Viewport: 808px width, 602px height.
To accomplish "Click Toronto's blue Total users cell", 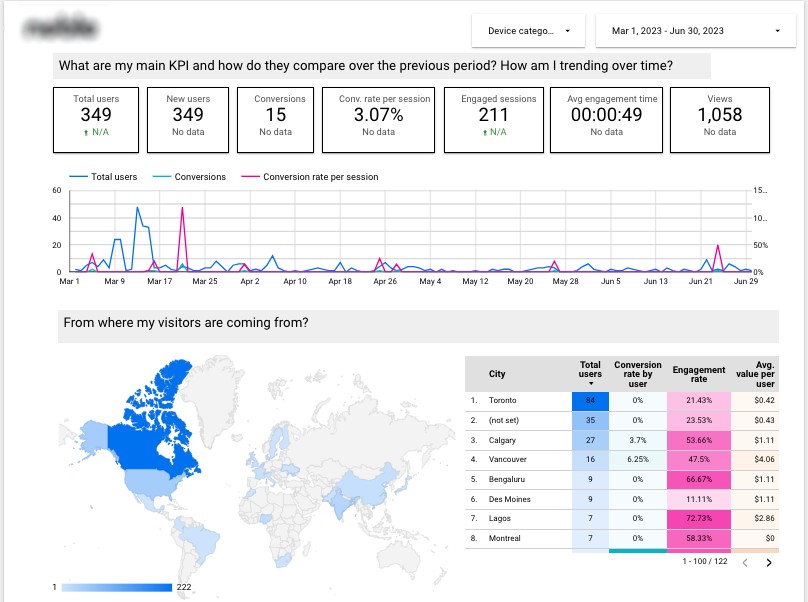I will (590, 400).
